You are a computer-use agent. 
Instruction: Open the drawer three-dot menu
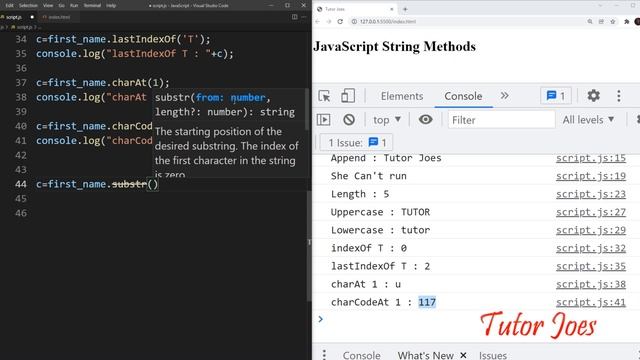[x=324, y=355]
